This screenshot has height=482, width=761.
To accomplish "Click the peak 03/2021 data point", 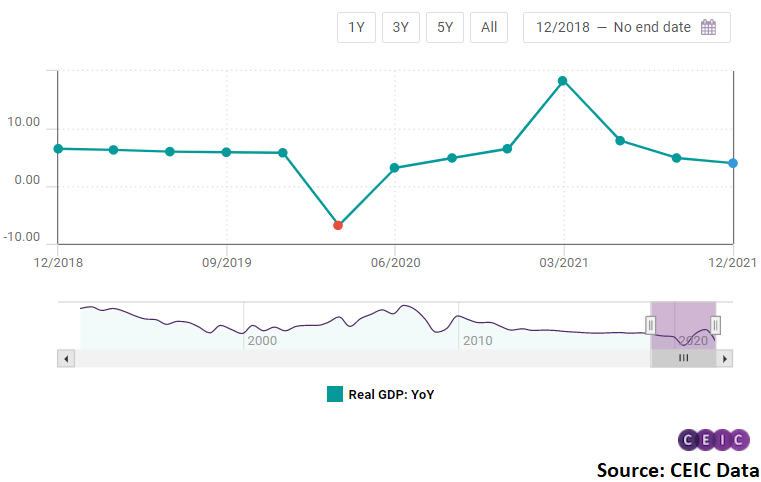I will tap(562, 81).
